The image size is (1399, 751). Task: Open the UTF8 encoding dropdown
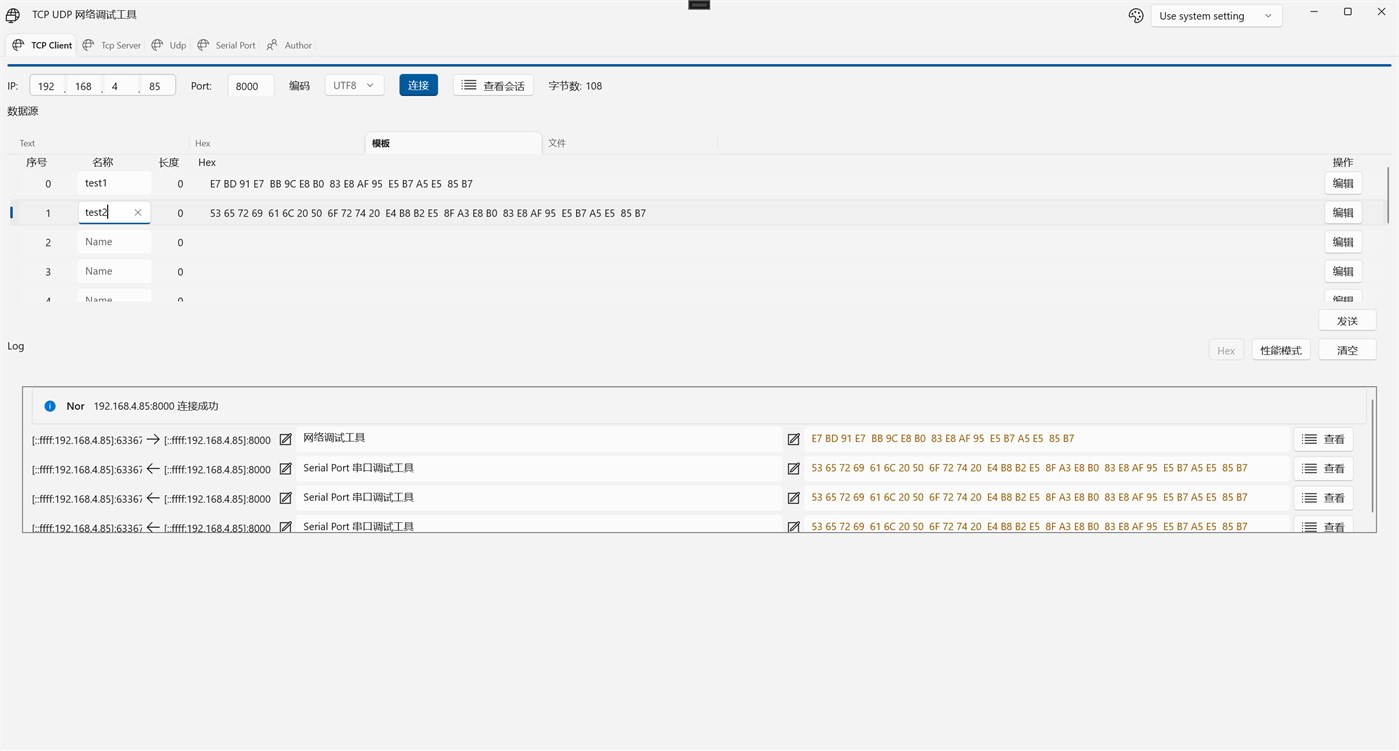tap(354, 86)
